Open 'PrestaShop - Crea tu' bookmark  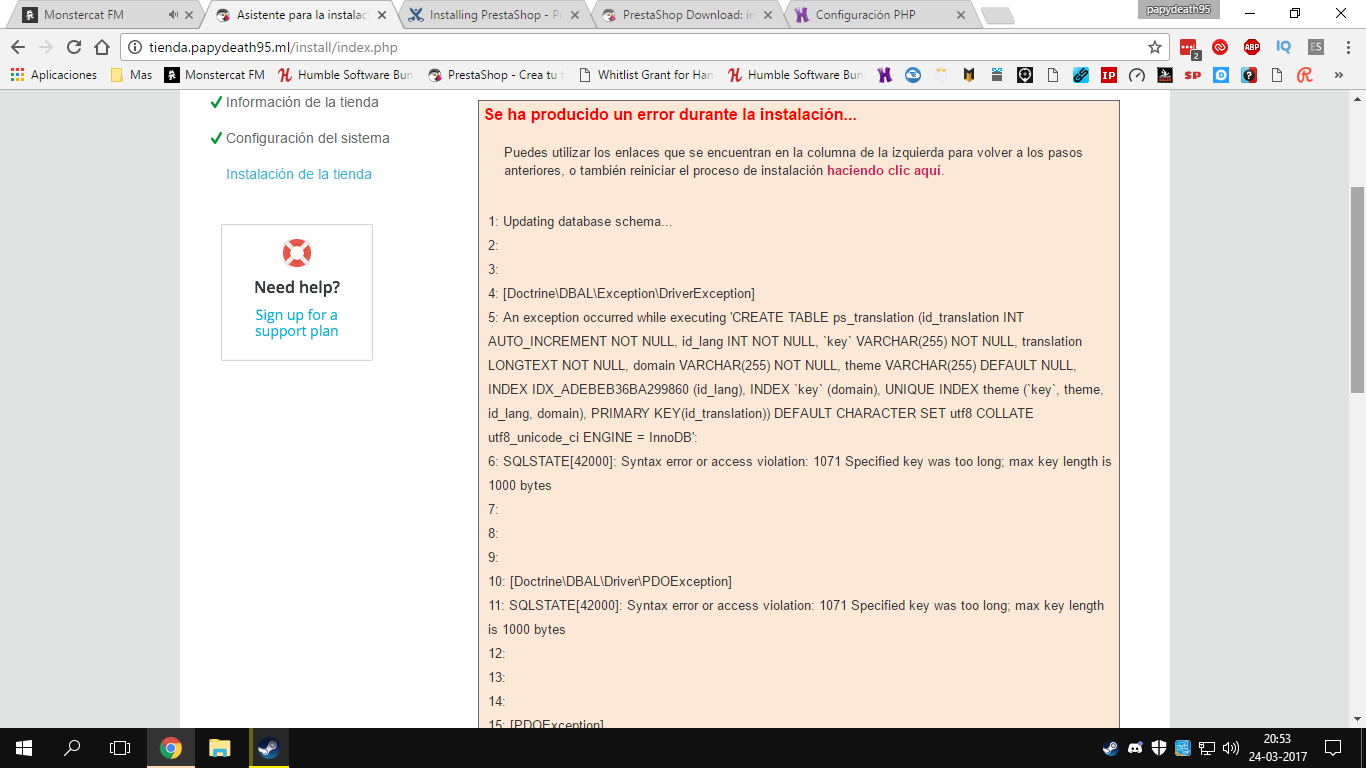[x=496, y=75]
